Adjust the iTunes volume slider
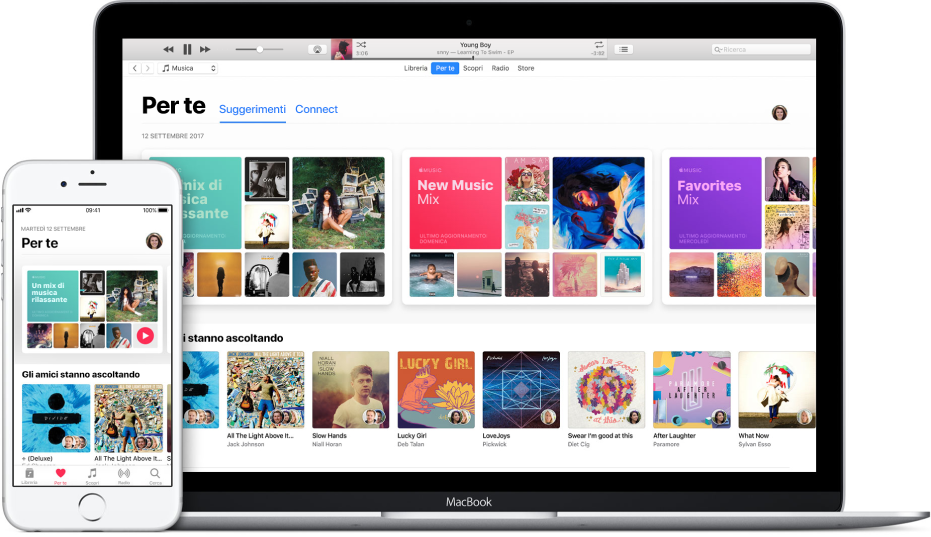 click(x=259, y=49)
